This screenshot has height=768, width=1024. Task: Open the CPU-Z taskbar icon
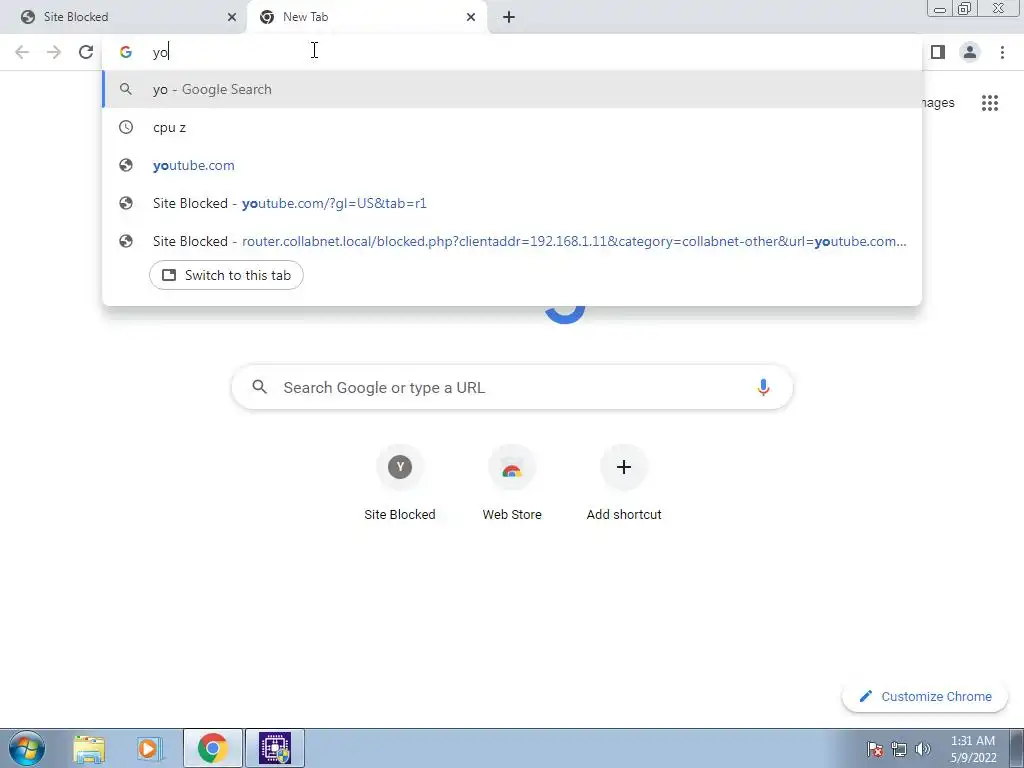tap(275, 748)
